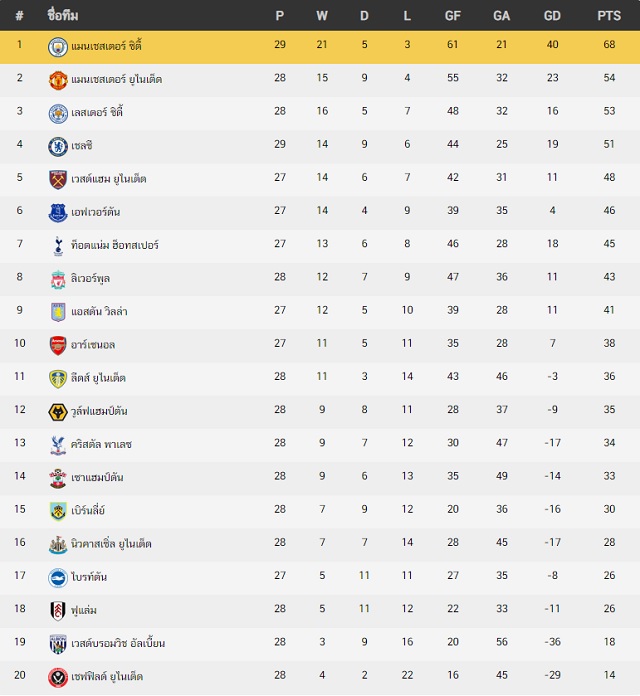The width and height of the screenshot is (640, 696).
Task: Click the Chelsea lion crest
Action: click(58, 146)
